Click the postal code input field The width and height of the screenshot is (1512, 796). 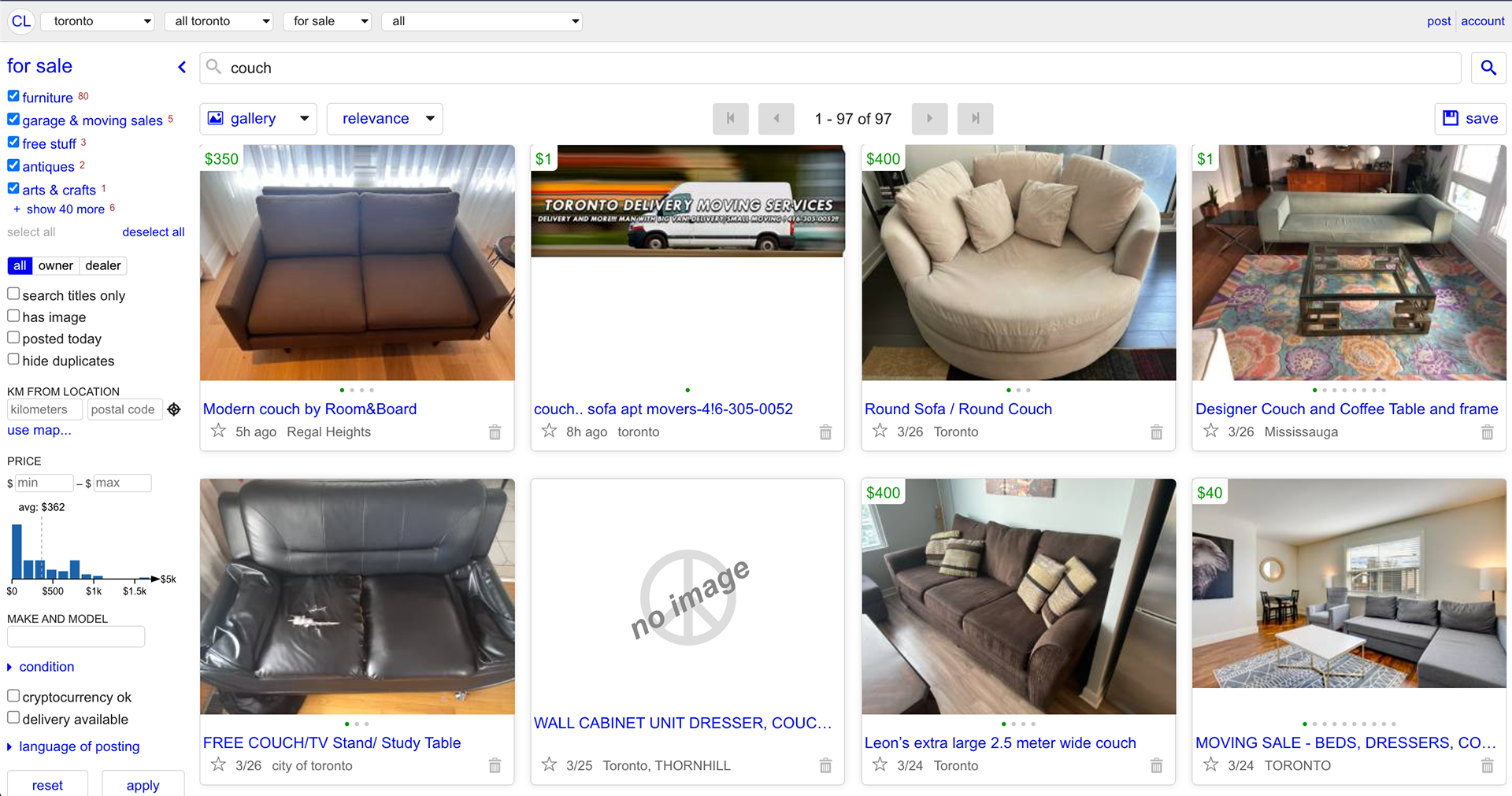coord(124,409)
